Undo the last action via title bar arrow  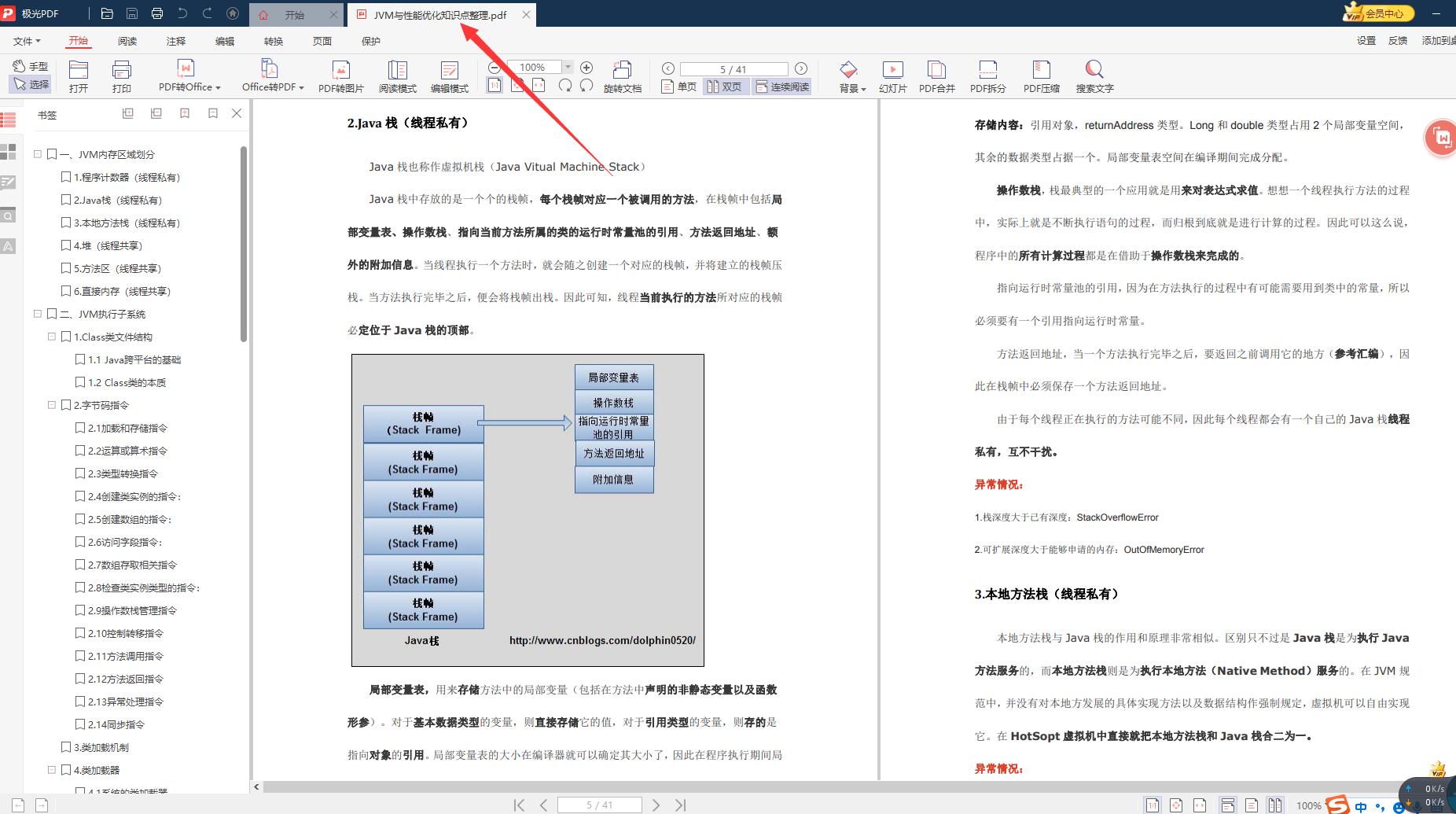point(182,13)
